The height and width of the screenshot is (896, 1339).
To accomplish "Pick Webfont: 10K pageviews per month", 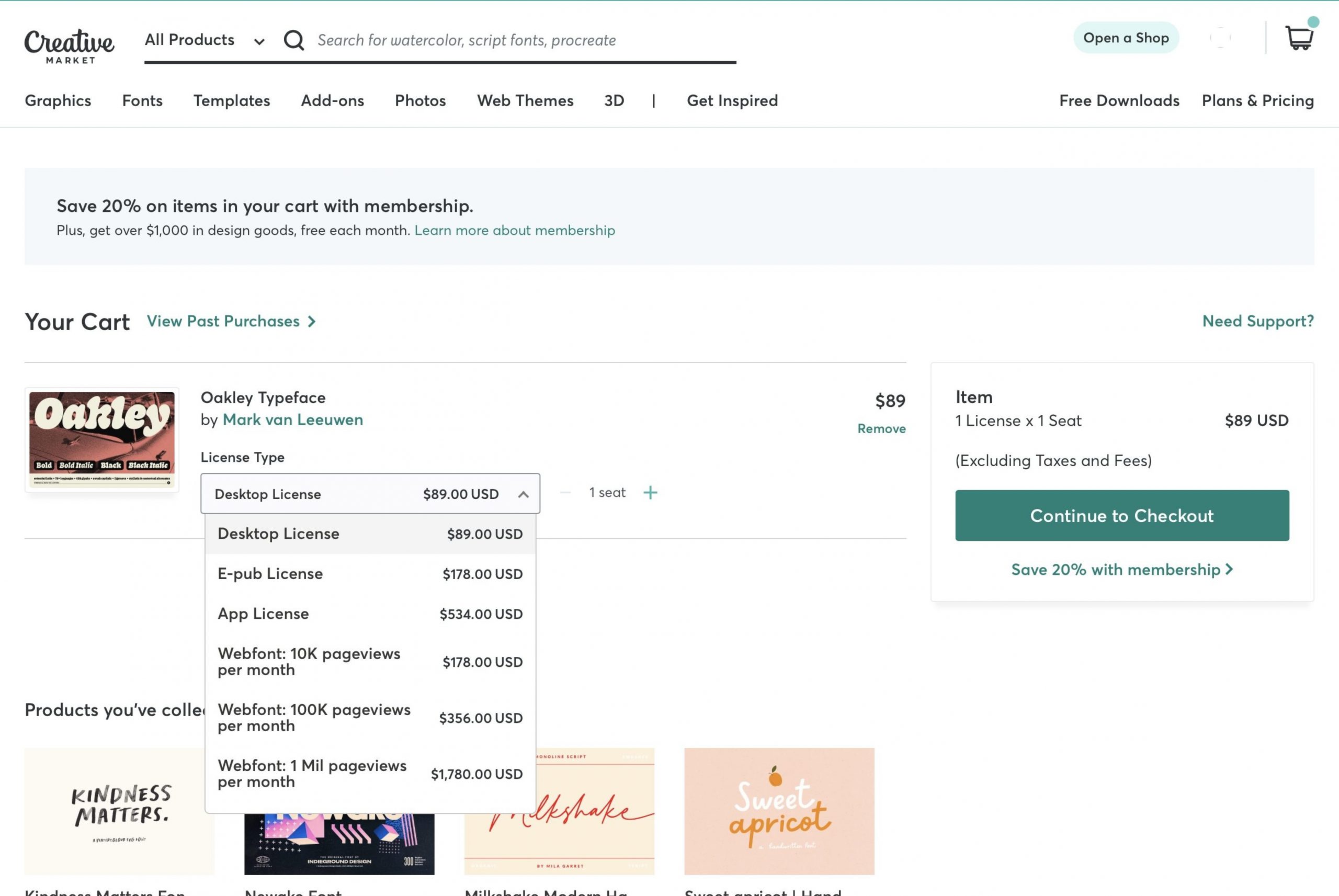I will pyautogui.click(x=370, y=662).
